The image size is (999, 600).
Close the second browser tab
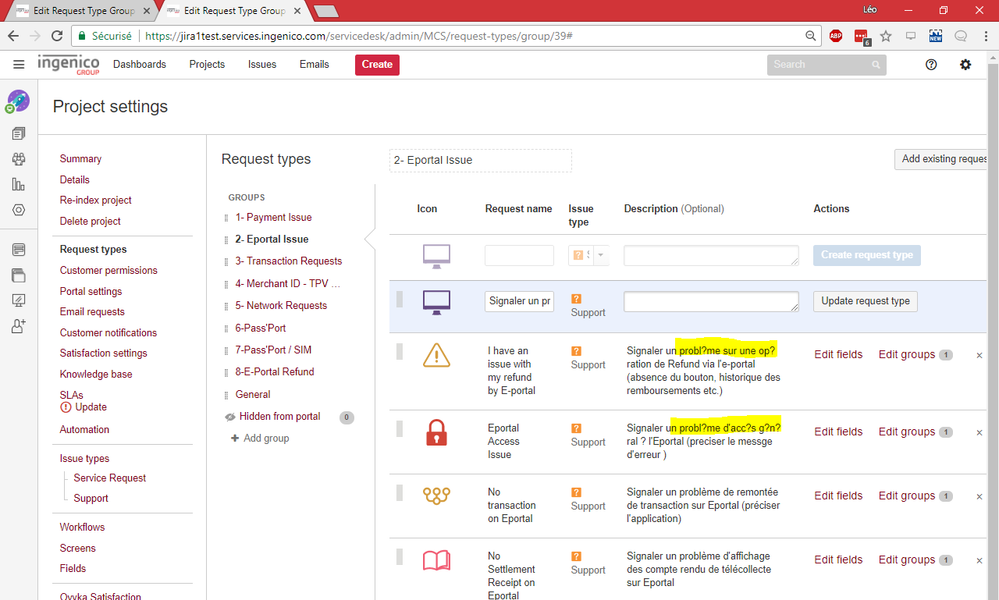(x=297, y=11)
